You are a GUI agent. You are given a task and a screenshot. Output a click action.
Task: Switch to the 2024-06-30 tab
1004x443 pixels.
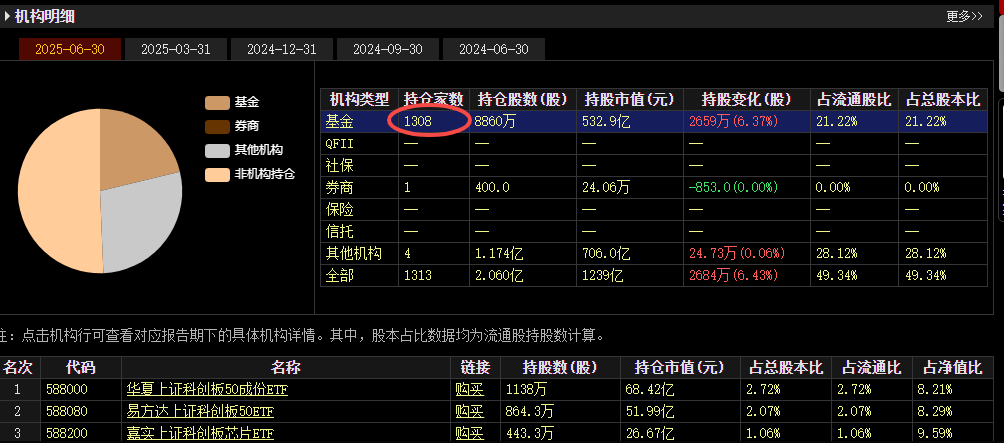pyautogui.click(x=493, y=49)
